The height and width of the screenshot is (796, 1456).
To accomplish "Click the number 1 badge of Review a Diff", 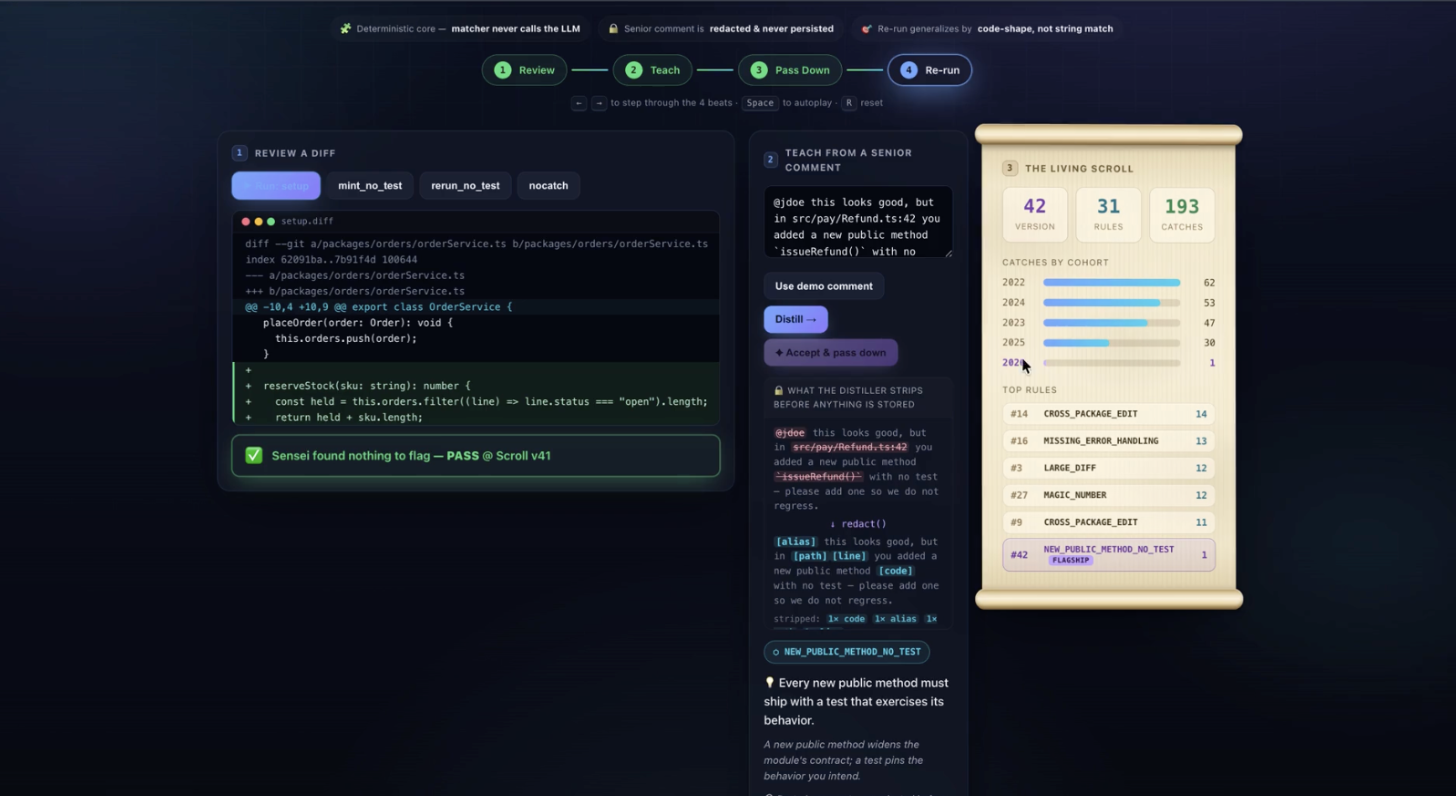I will (239, 153).
